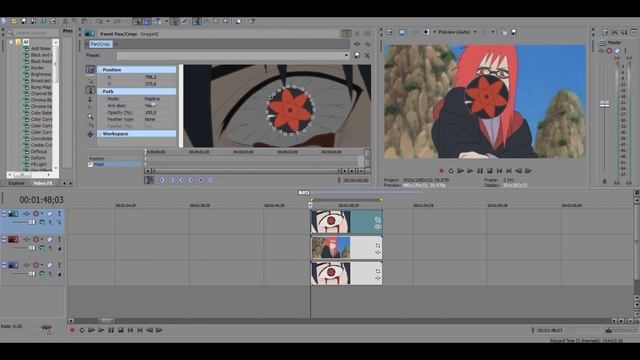Collapse the Position section
Viewport: 640px width, 360px height.
99,70
